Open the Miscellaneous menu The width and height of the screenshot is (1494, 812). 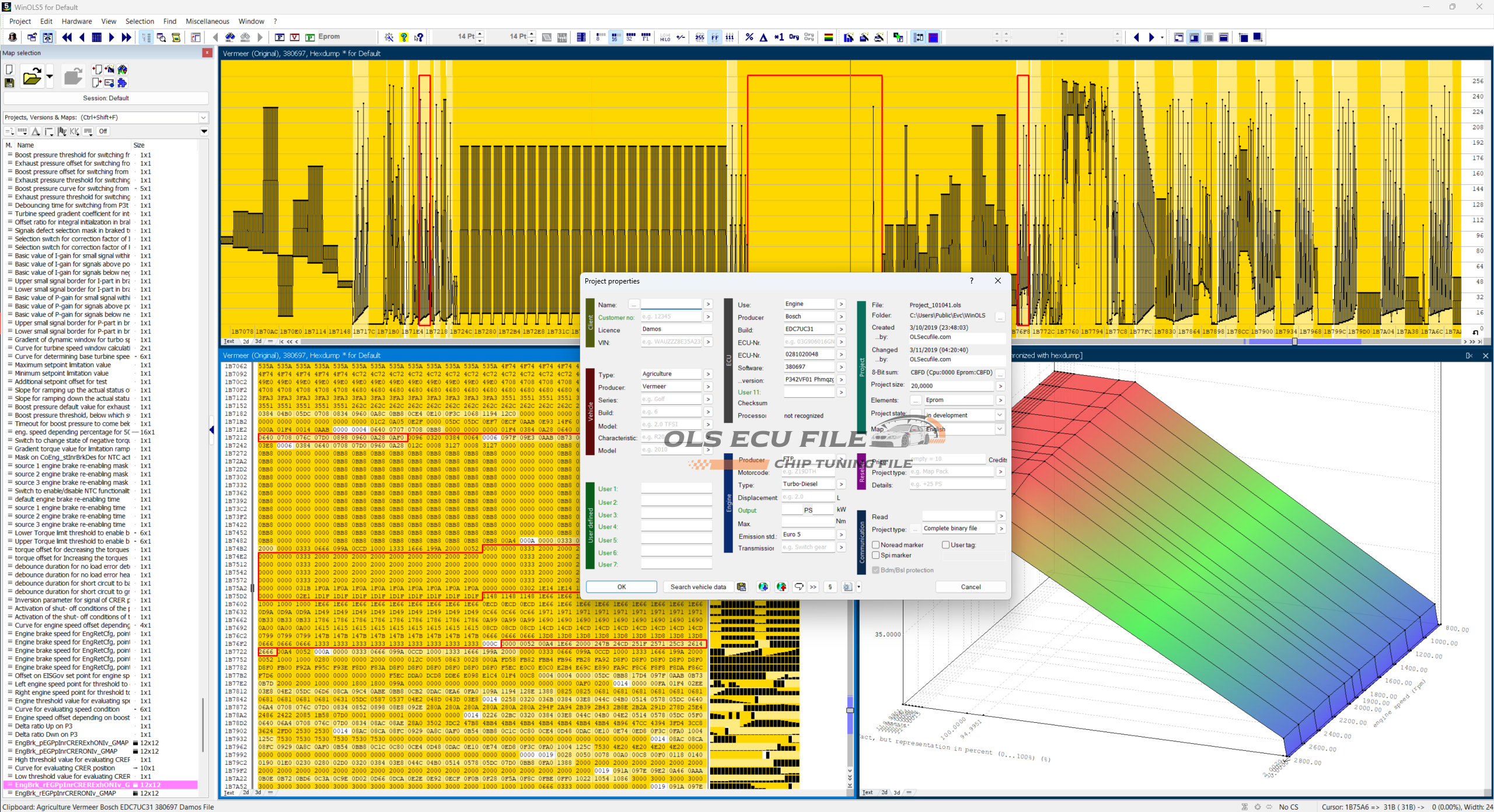[x=207, y=21]
